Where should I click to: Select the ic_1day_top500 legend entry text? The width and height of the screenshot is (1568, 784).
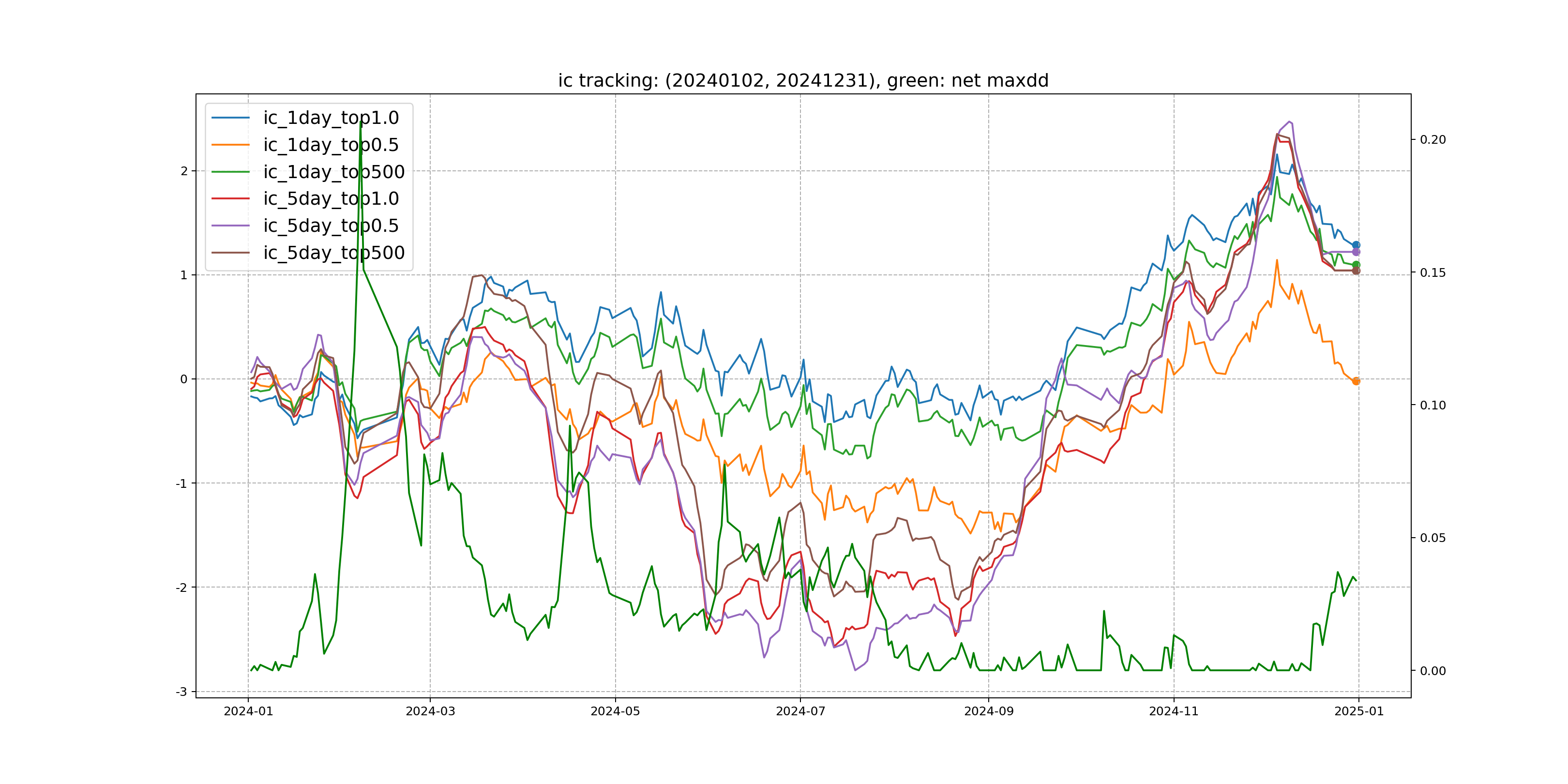coord(333,172)
